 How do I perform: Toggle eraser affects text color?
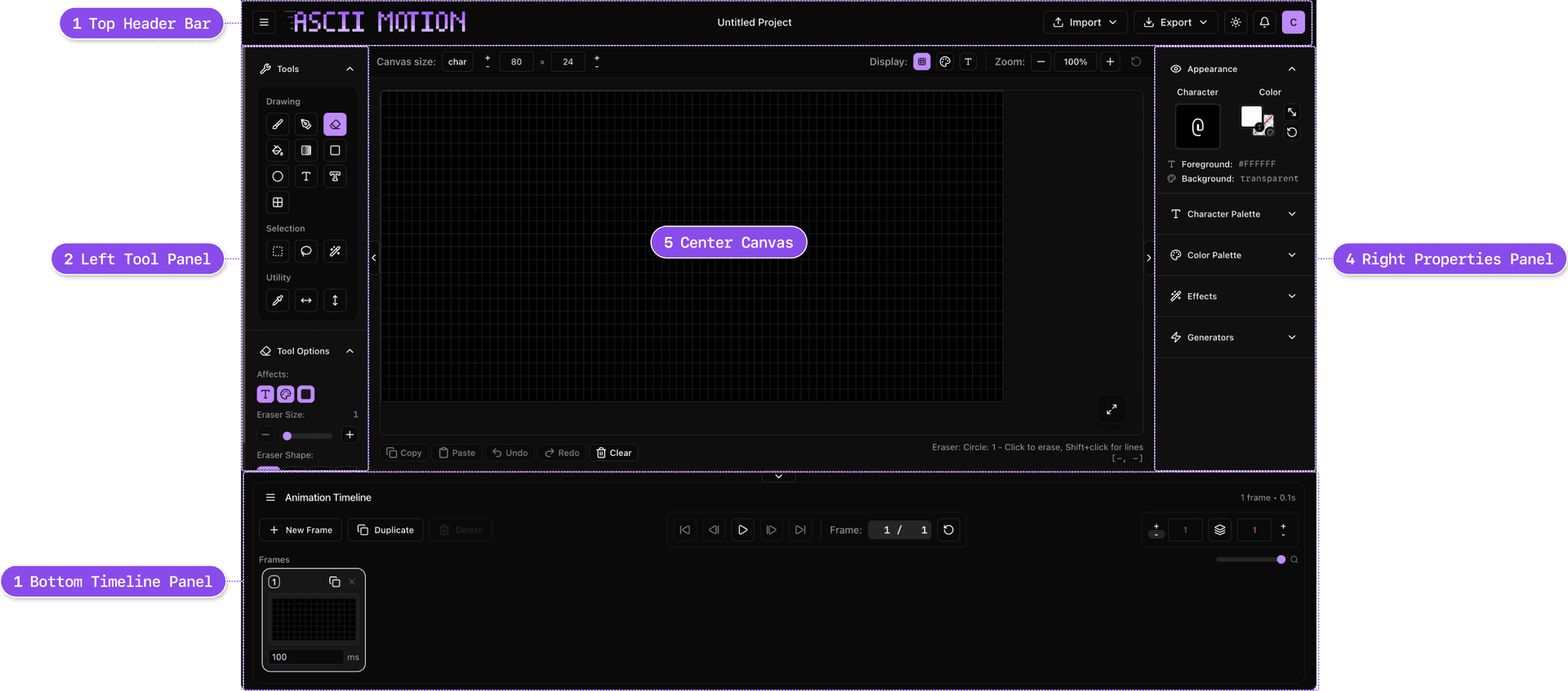coord(286,395)
